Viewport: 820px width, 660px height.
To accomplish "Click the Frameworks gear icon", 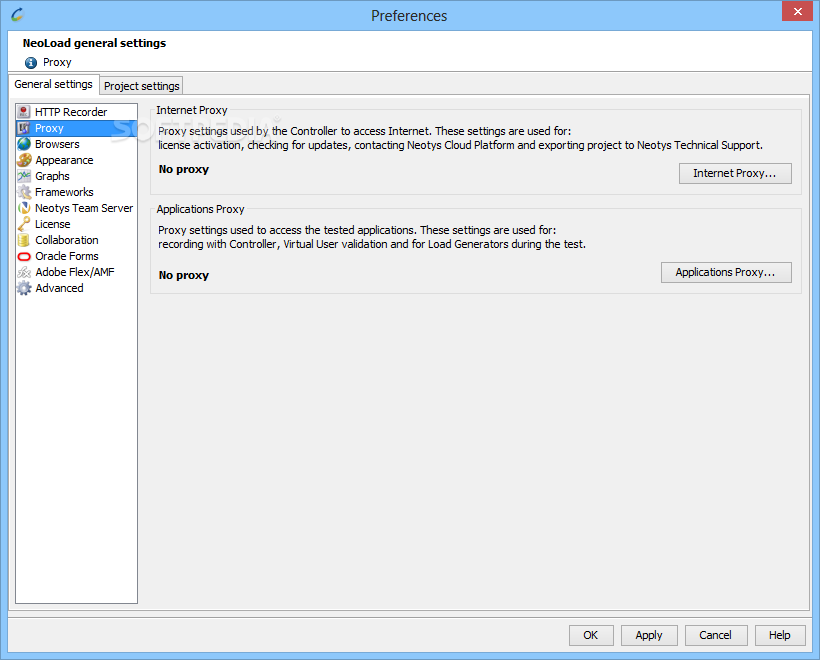I will tap(24, 192).
